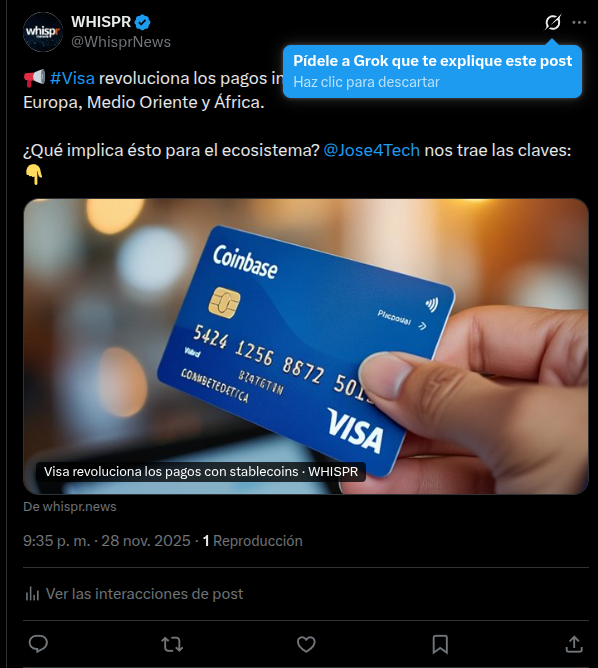Bookmark this post

click(x=440, y=644)
